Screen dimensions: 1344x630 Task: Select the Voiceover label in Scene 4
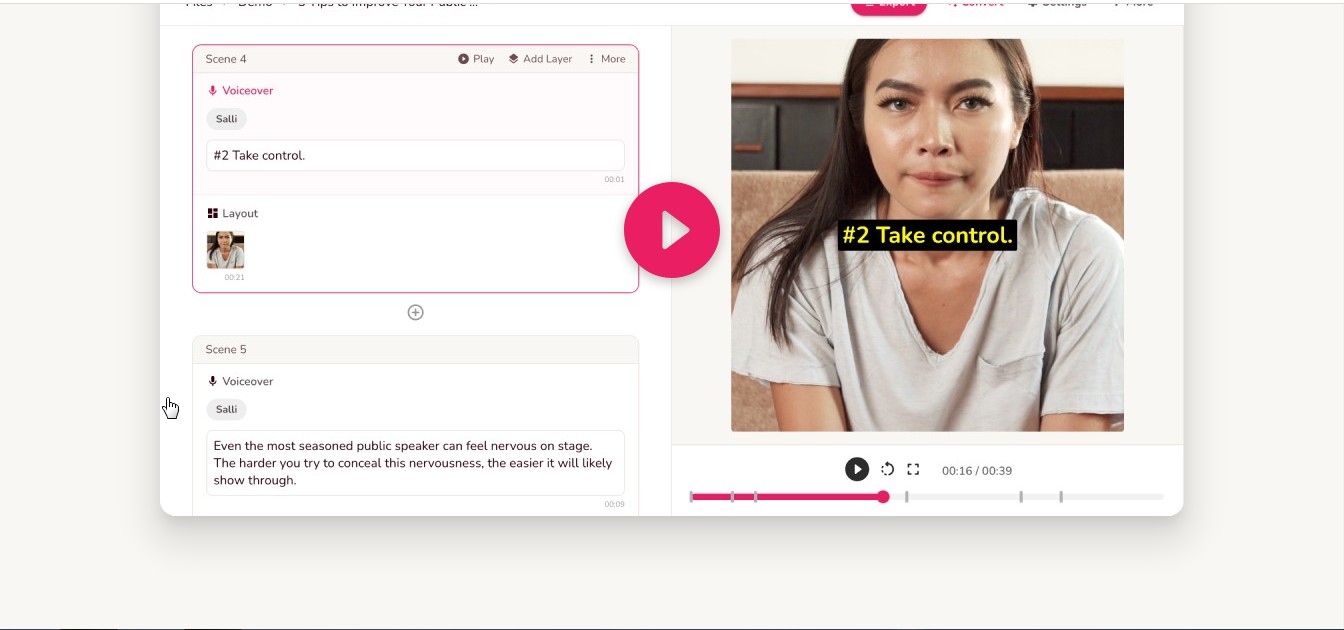tap(240, 90)
